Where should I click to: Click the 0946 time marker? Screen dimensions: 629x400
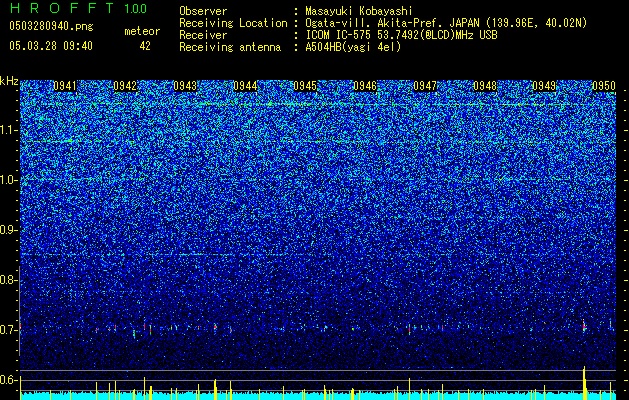[x=365, y=86]
